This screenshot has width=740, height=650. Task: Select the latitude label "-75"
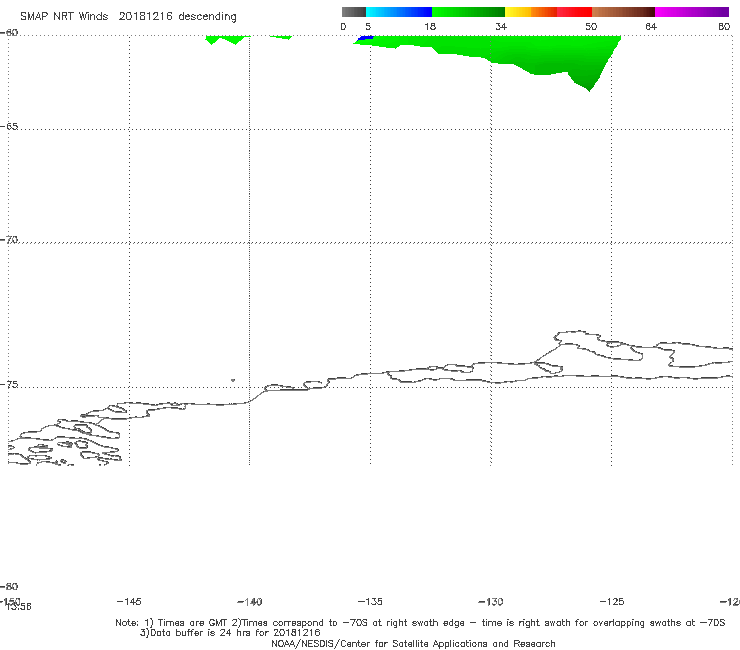(9, 385)
